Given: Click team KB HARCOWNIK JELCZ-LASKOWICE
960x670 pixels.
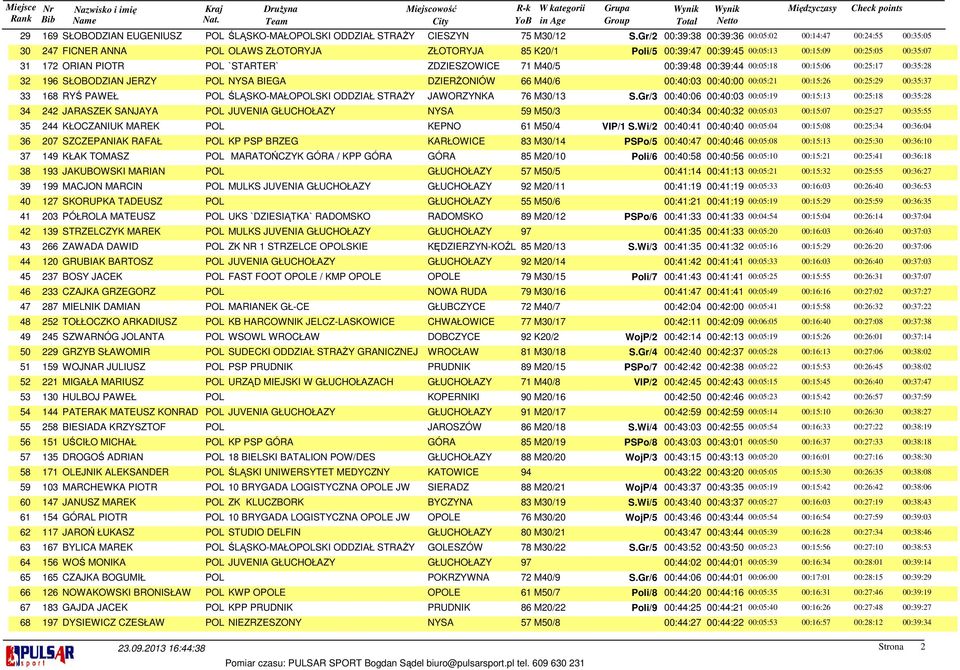Looking at the screenshot, I should (x=311, y=322).
